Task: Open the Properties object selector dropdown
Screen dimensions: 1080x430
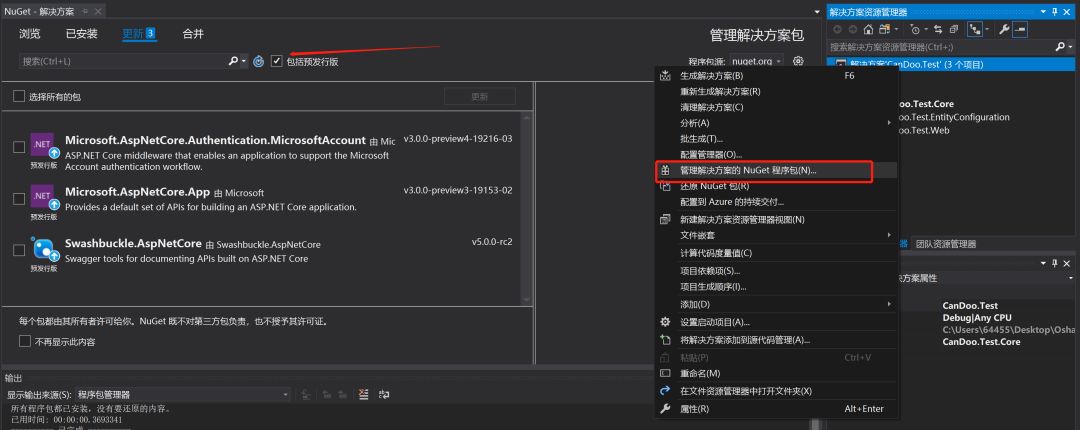Action: click(1070, 278)
